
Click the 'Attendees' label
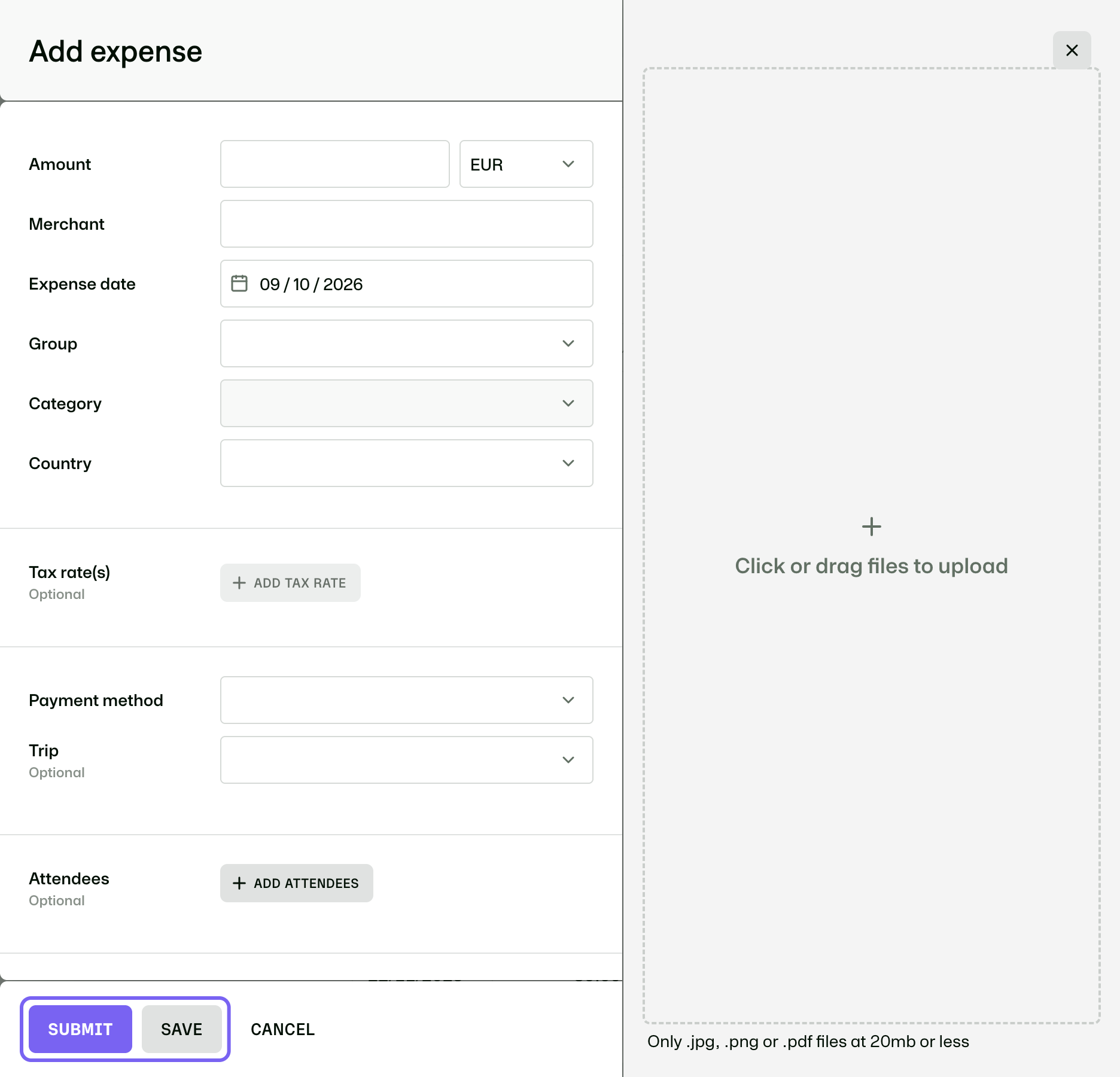69,878
